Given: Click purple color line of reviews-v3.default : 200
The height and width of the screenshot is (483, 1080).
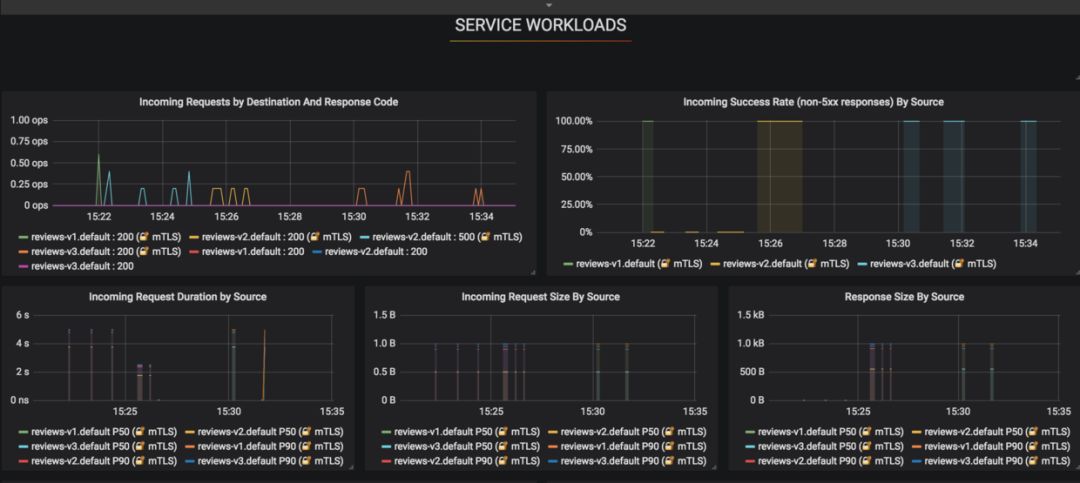Looking at the screenshot, I should point(23,266).
